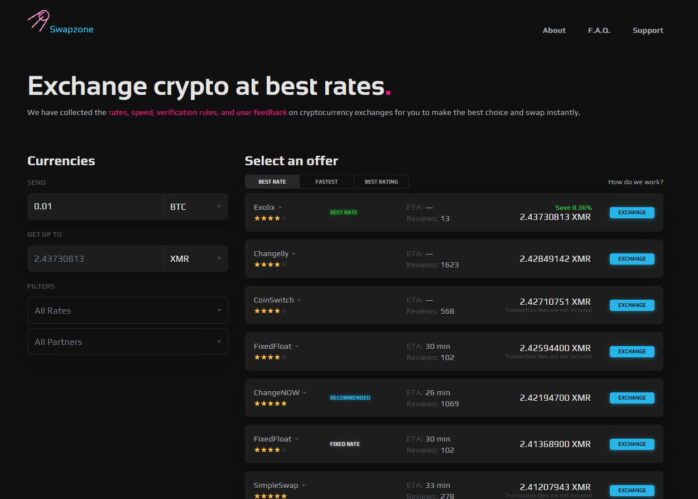Click the Swapzone logo icon
This screenshot has height=499, width=698.
[37, 20]
